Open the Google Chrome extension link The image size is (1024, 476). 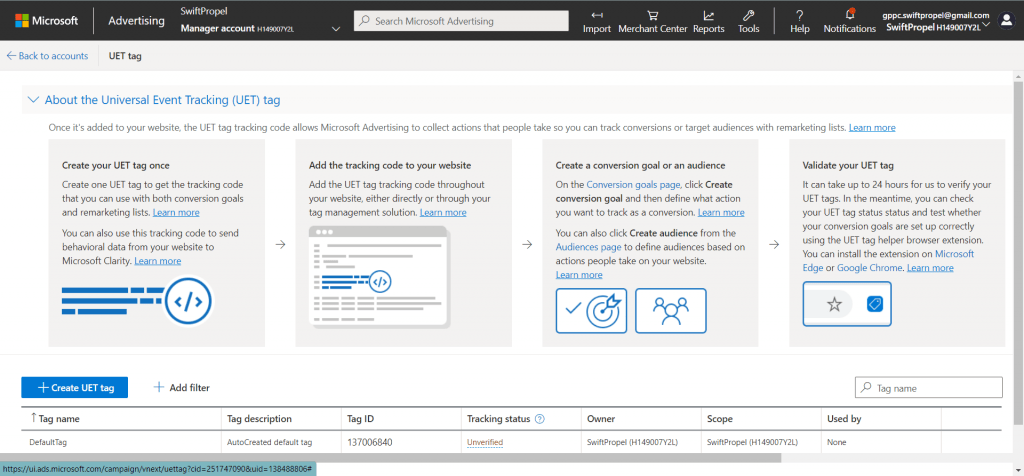coord(870,268)
